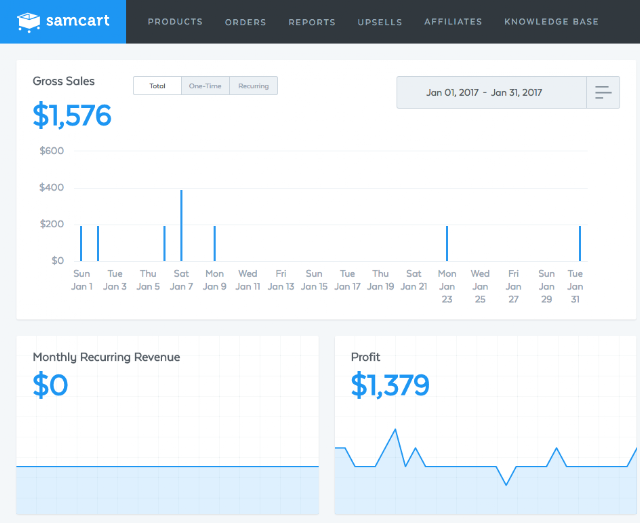Click the SamCart cart logo icon
This screenshot has width=640, height=523.
point(29,22)
